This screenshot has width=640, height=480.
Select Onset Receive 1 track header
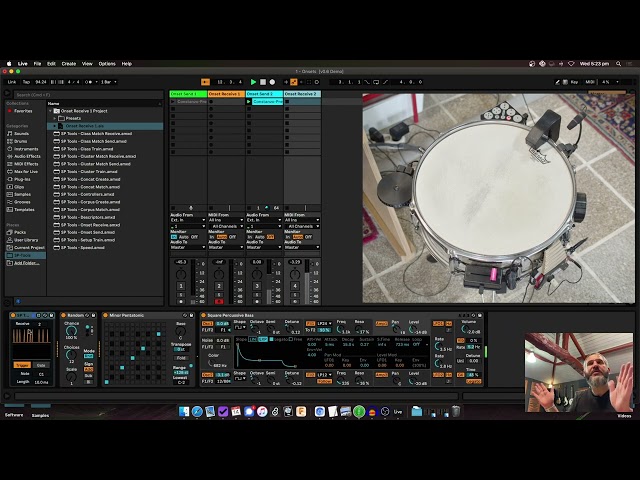pyautogui.click(x=226, y=94)
